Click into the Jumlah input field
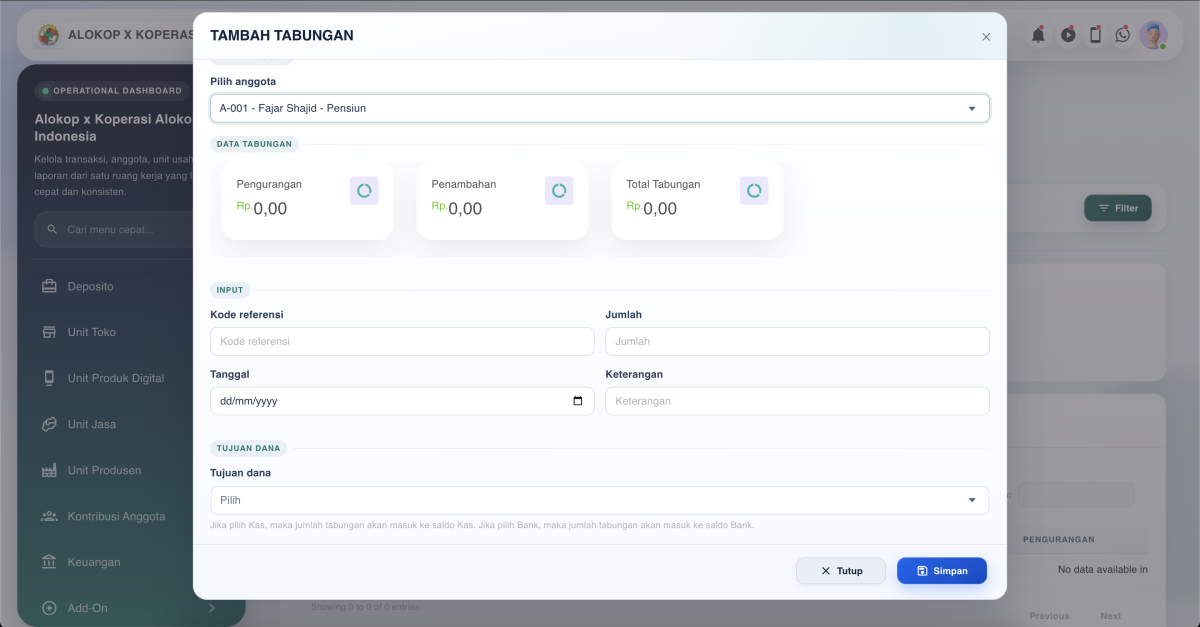1200x627 pixels. click(x=797, y=341)
